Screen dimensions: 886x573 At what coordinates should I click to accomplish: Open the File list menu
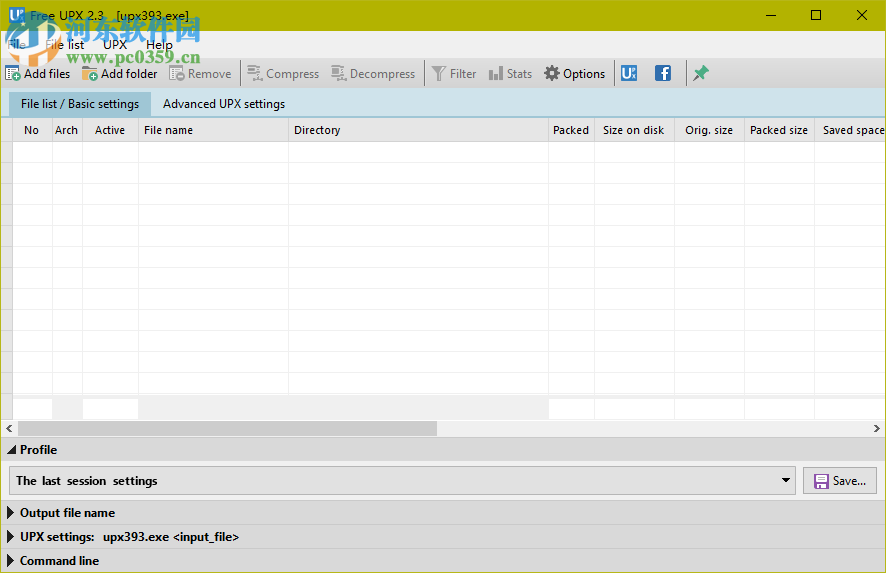click(x=65, y=45)
